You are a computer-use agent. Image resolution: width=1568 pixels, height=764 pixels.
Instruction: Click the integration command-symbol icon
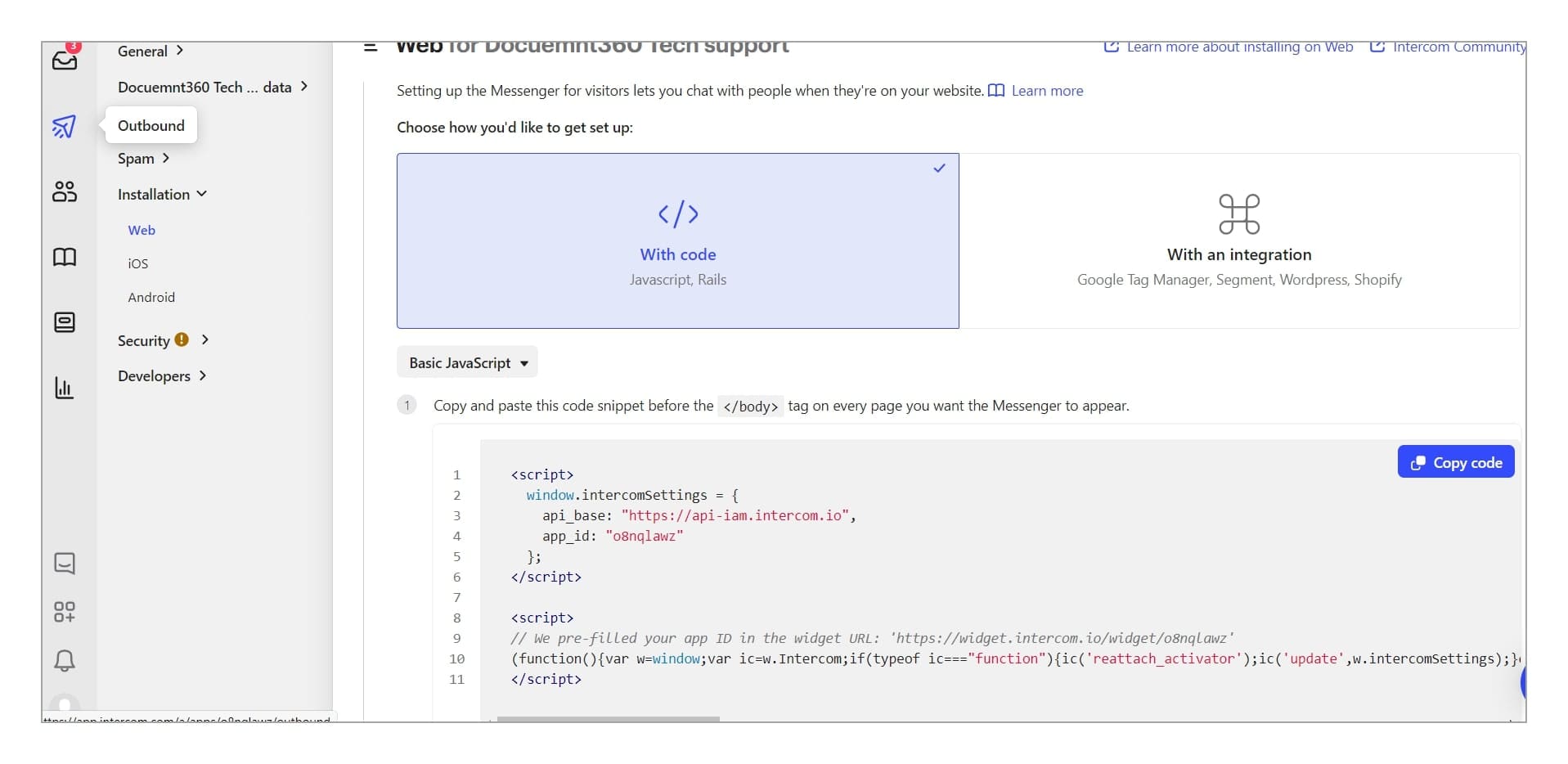[x=1239, y=214]
